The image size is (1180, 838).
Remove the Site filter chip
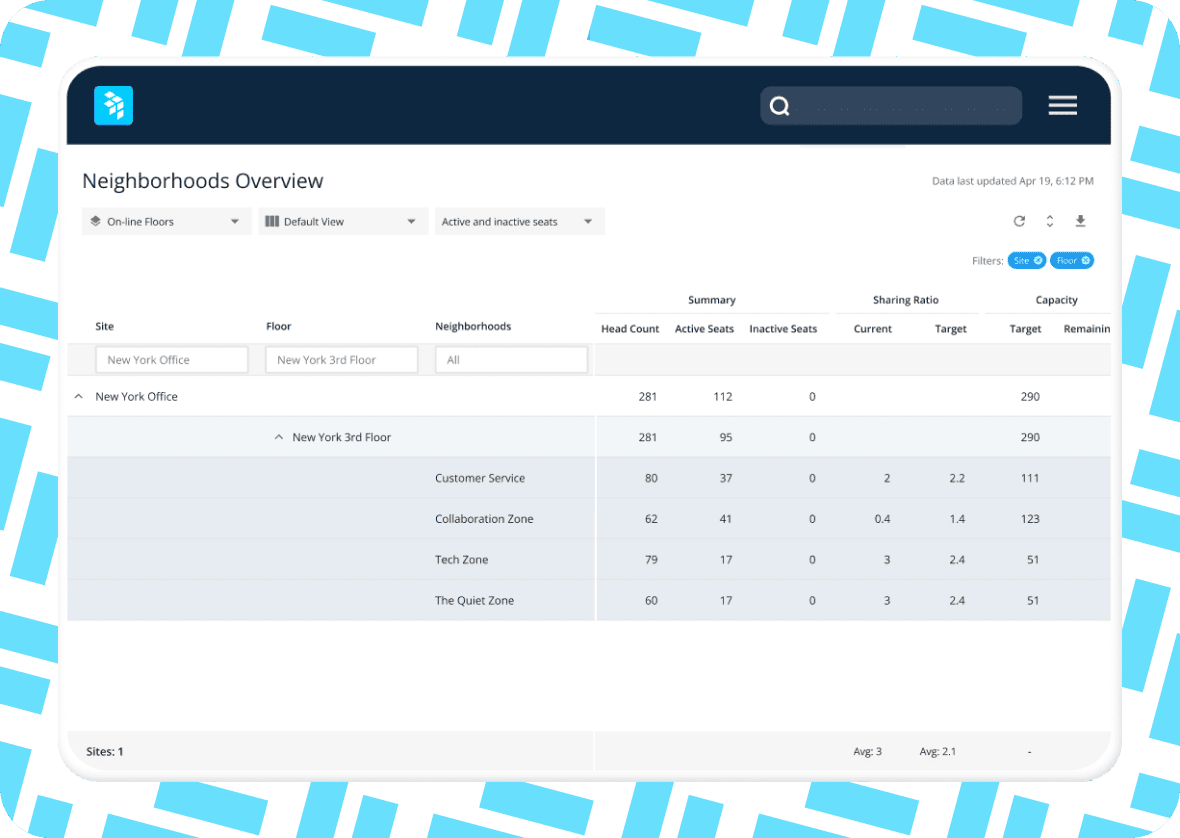[1038, 260]
